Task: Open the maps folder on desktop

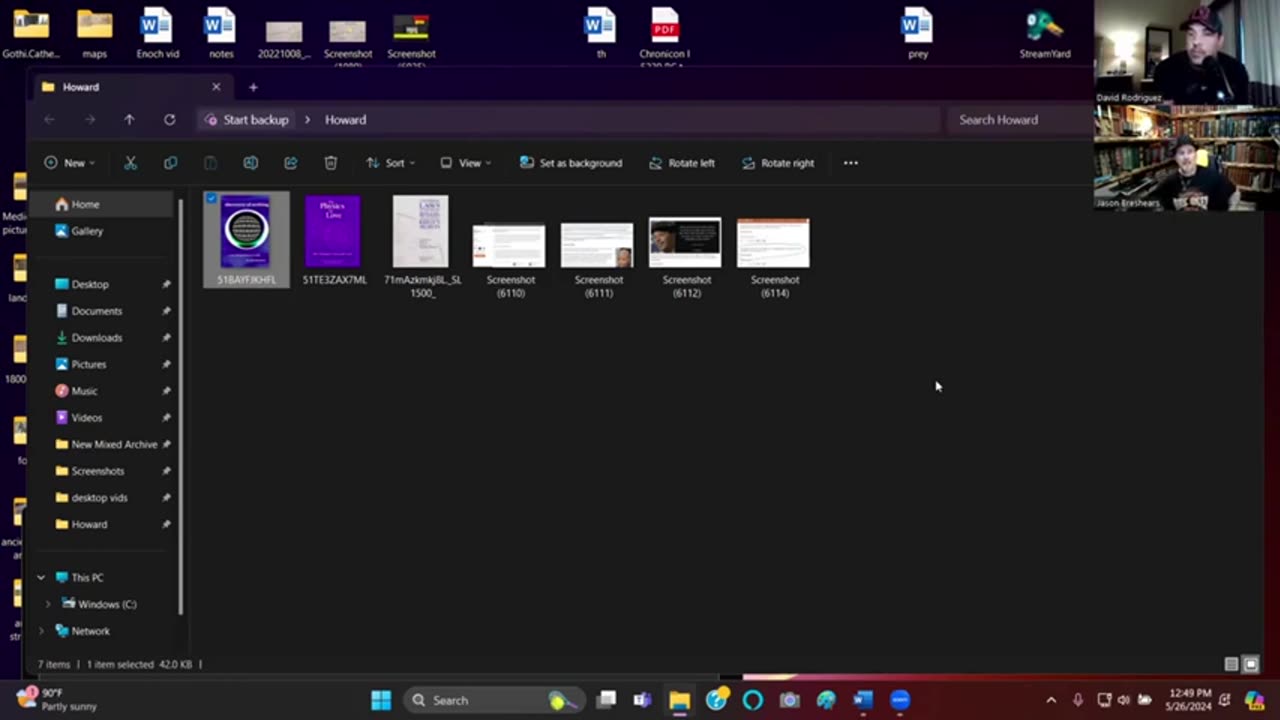Action: [x=95, y=34]
